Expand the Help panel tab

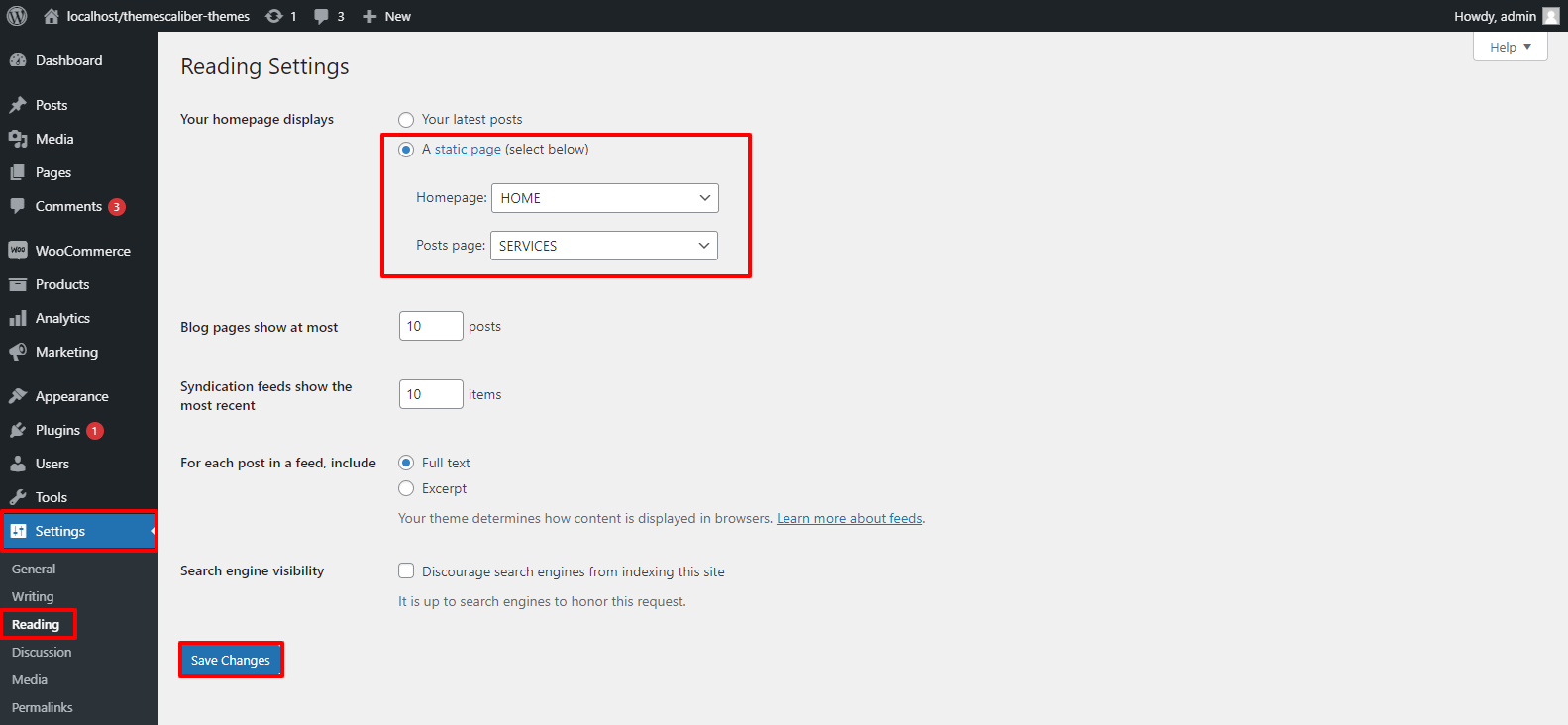(1510, 47)
